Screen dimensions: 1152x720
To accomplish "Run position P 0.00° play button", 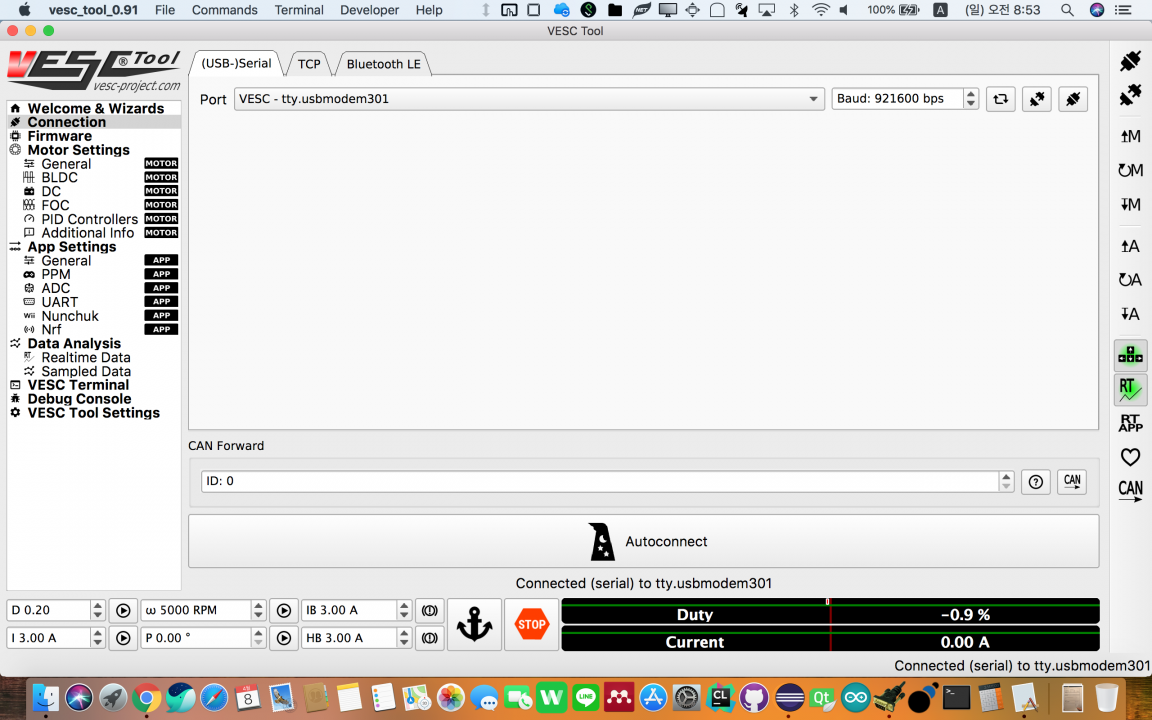I will click(x=284, y=638).
